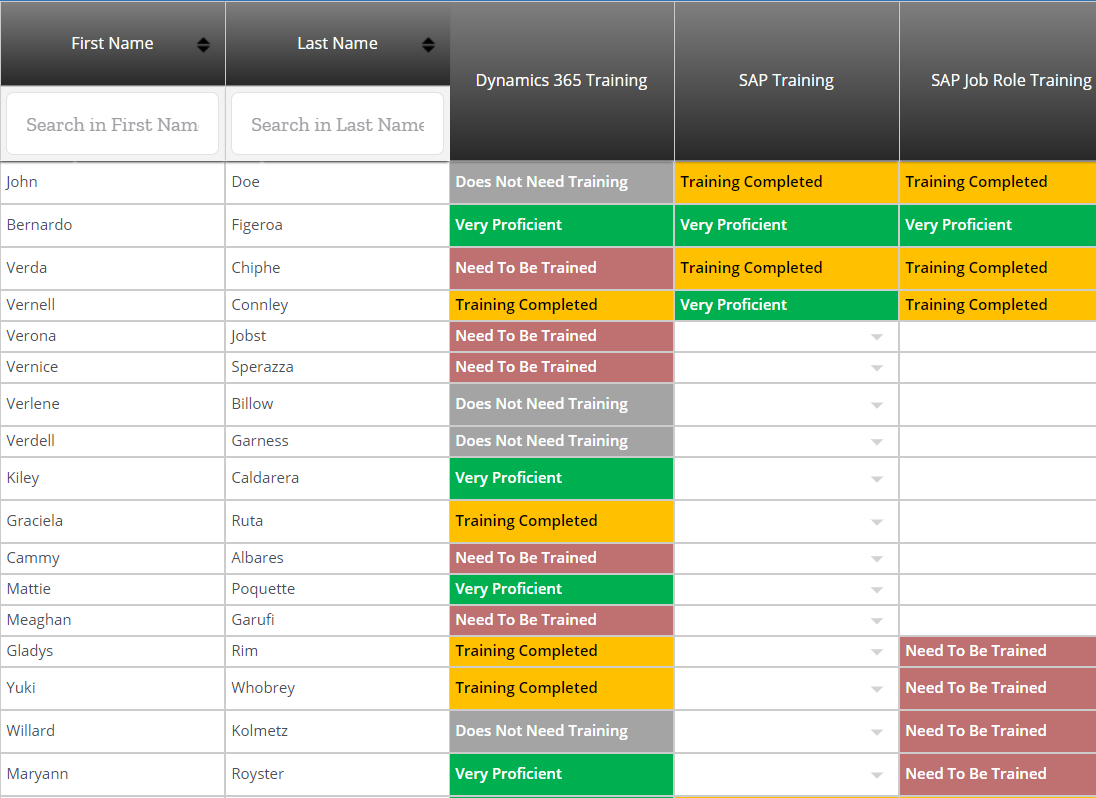Click the SAP Training column header

click(x=786, y=80)
